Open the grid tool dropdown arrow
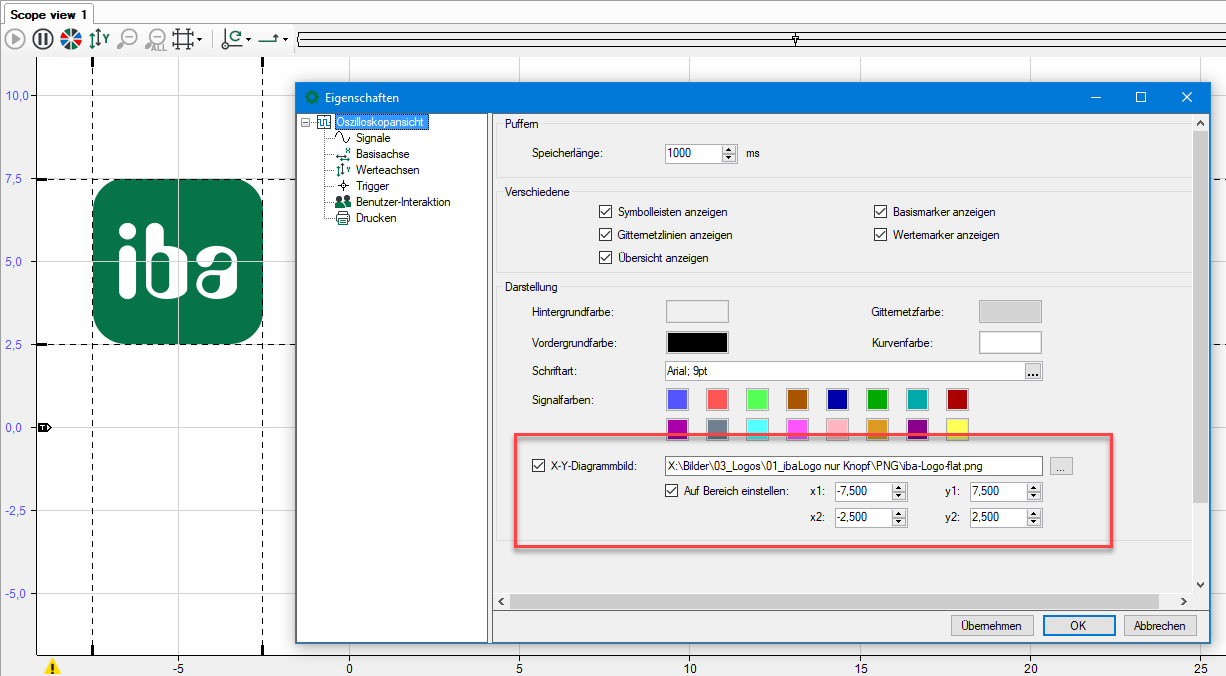 click(200, 40)
